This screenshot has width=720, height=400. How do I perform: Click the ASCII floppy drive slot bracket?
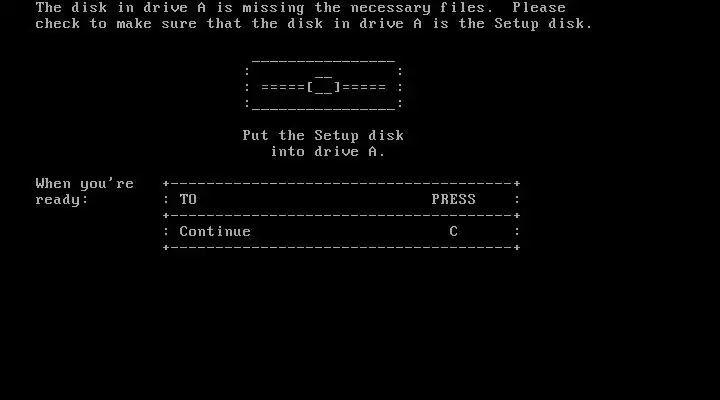click(324, 86)
